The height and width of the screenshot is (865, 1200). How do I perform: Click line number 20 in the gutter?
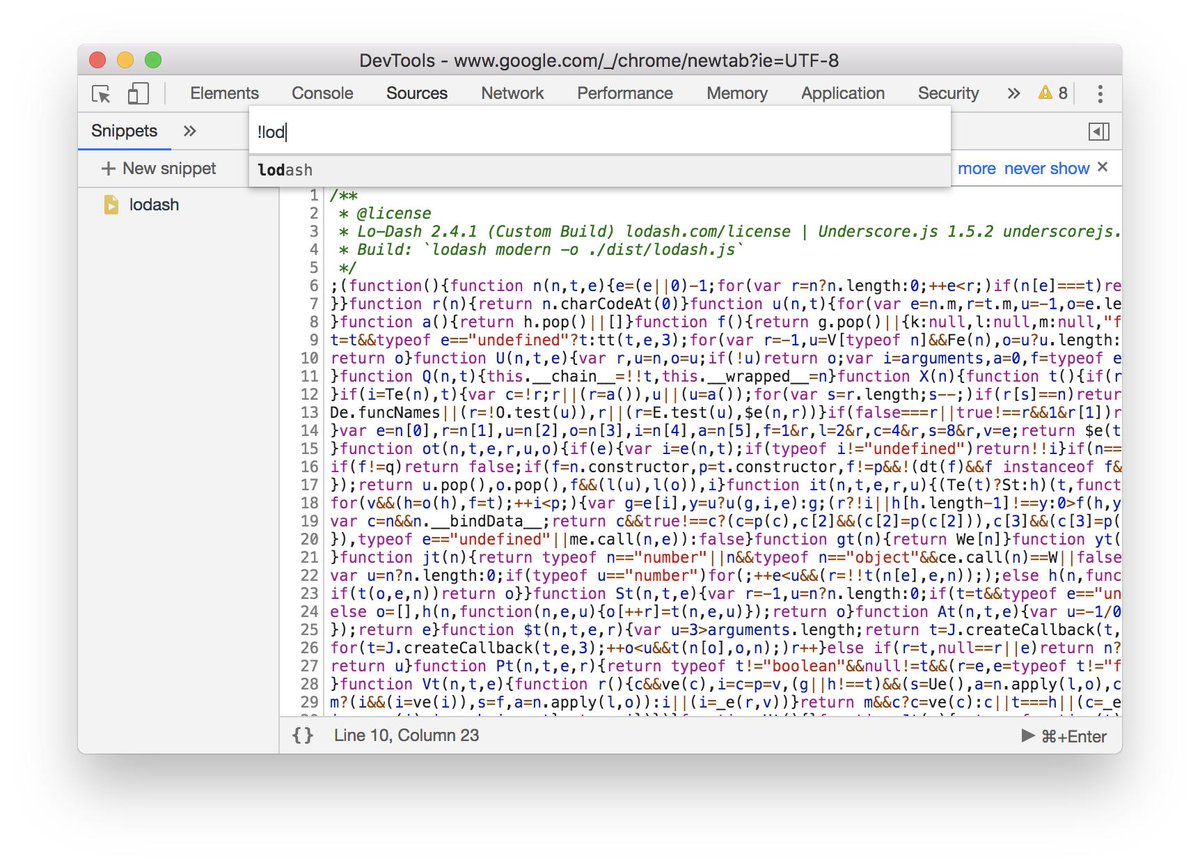(309, 539)
